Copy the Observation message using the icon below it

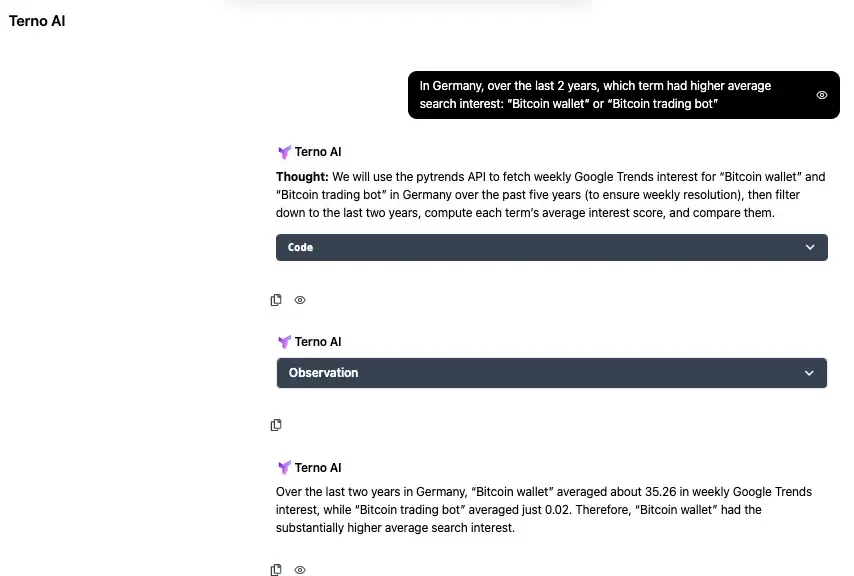(276, 425)
